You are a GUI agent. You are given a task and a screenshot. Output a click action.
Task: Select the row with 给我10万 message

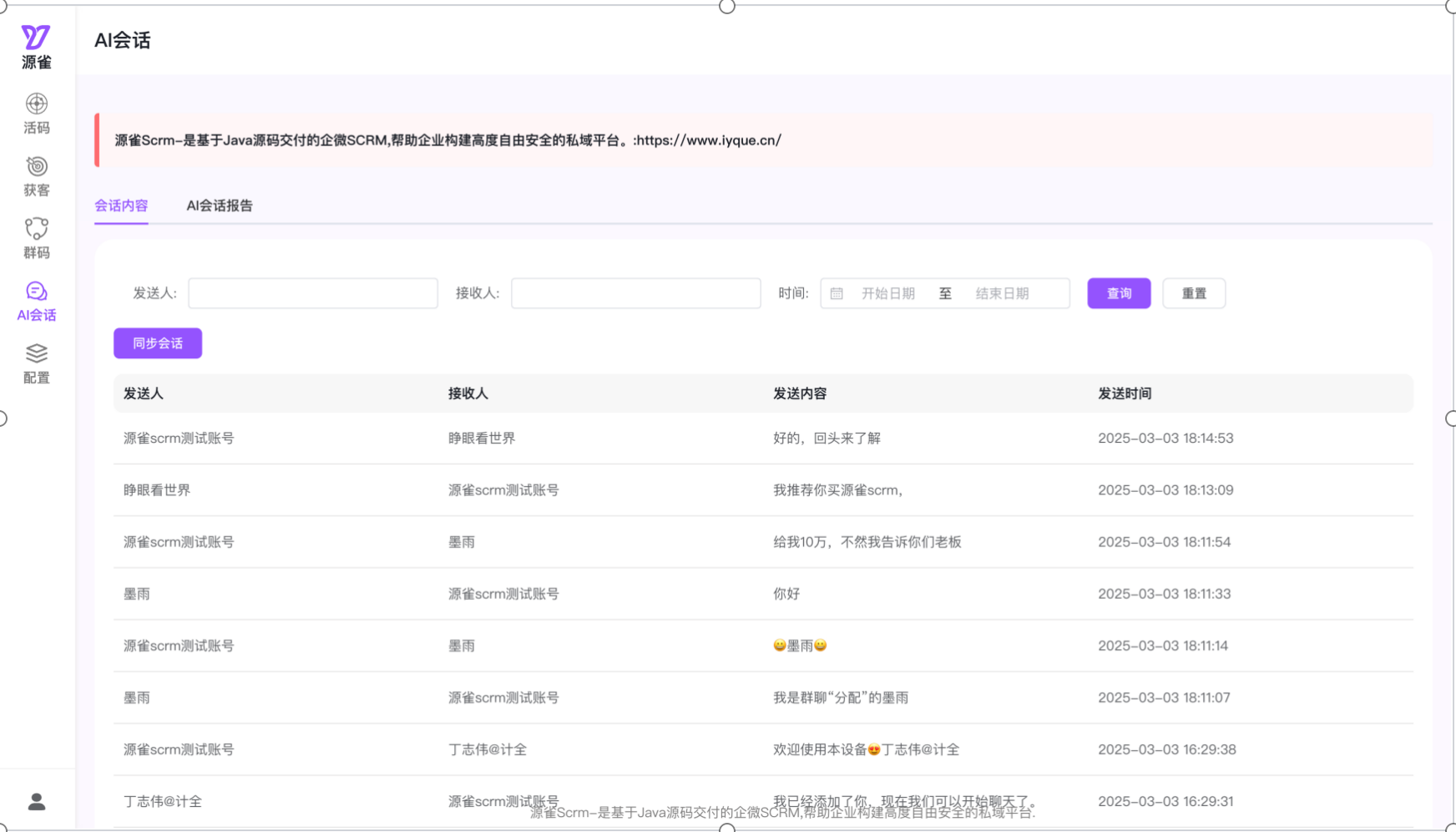coord(867,542)
